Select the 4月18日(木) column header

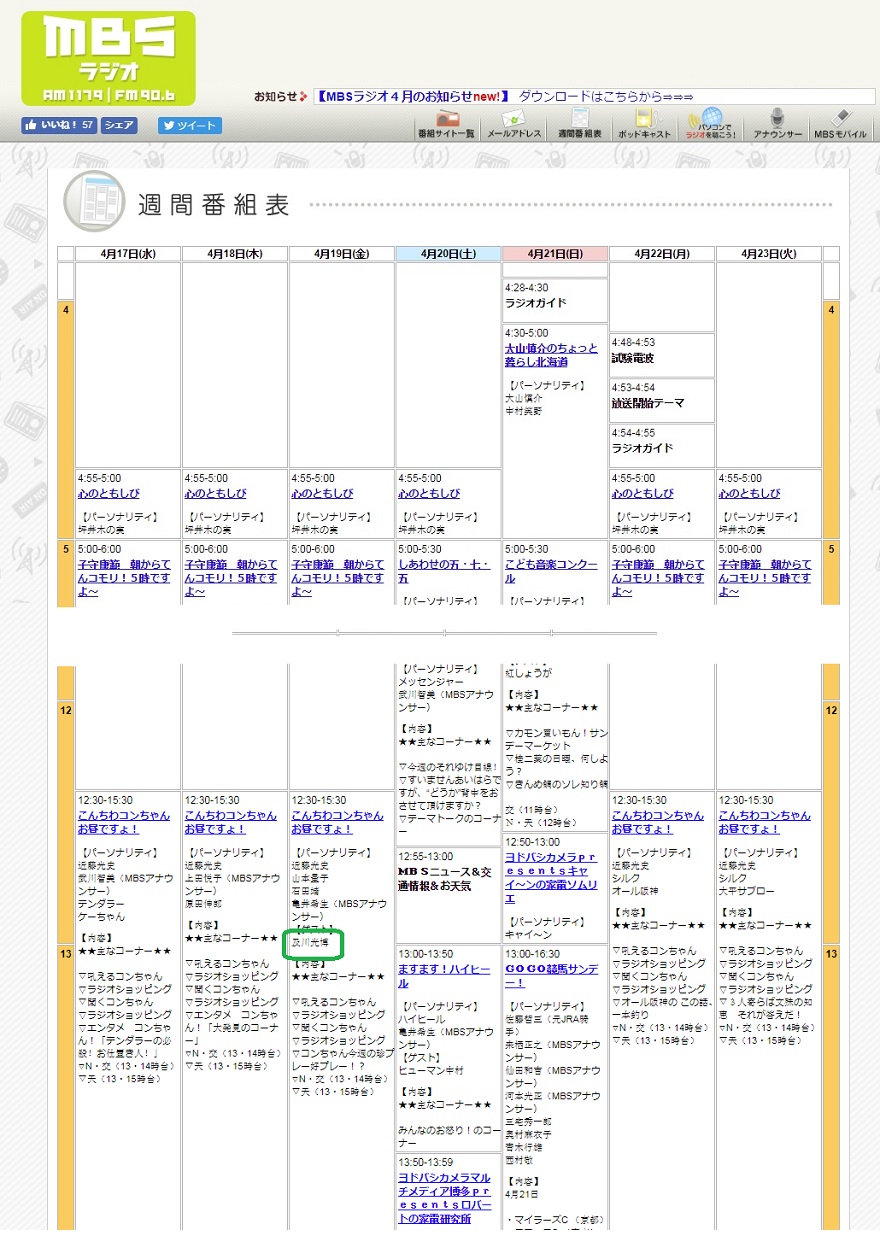pyautogui.click(x=235, y=254)
